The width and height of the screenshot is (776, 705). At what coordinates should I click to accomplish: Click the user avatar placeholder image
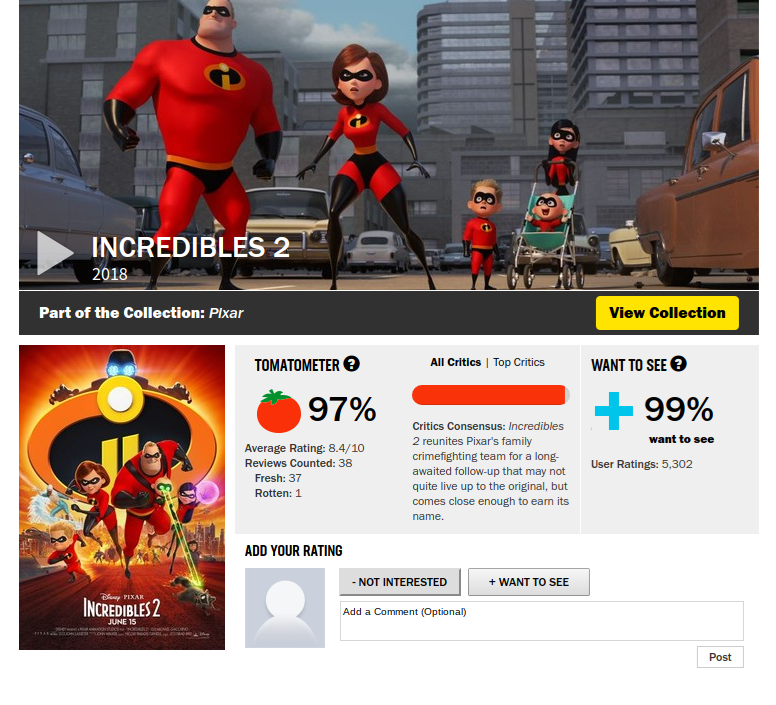click(285, 608)
